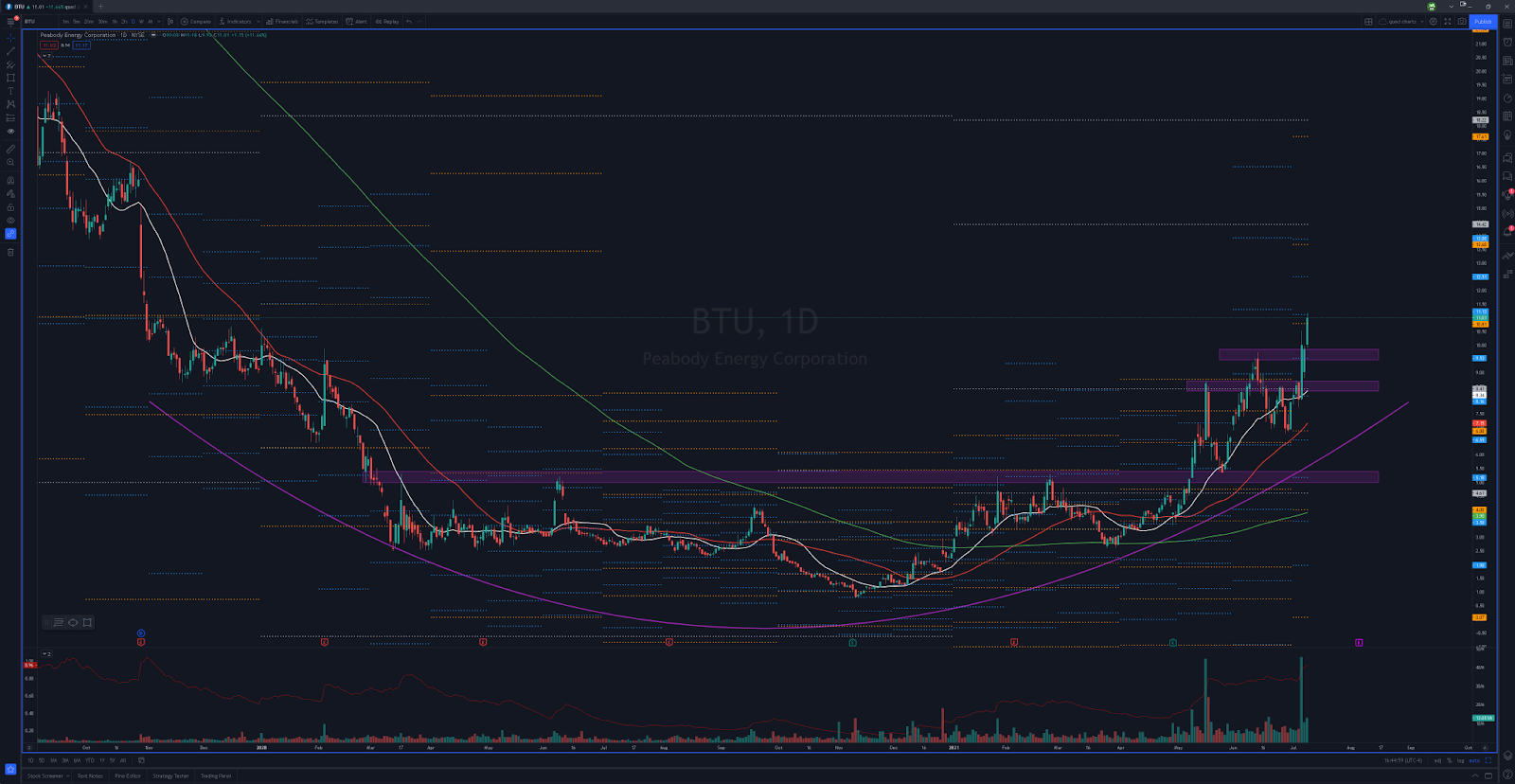
Task: Open the watchlist panel in right sidebar
Action: click(x=1507, y=24)
